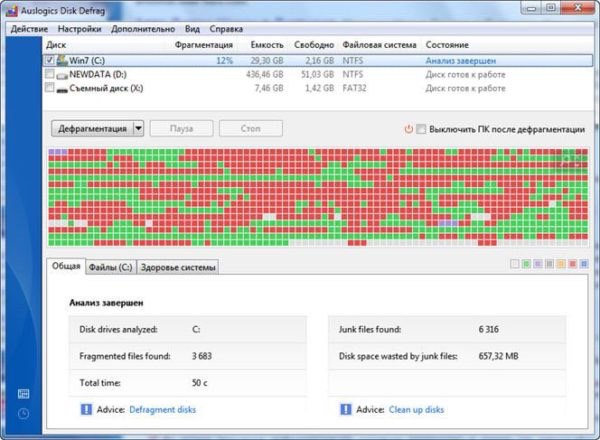Click the blue legend square at far right
Image resolution: width=600 pixels, height=440 pixels.
pos(584,264)
